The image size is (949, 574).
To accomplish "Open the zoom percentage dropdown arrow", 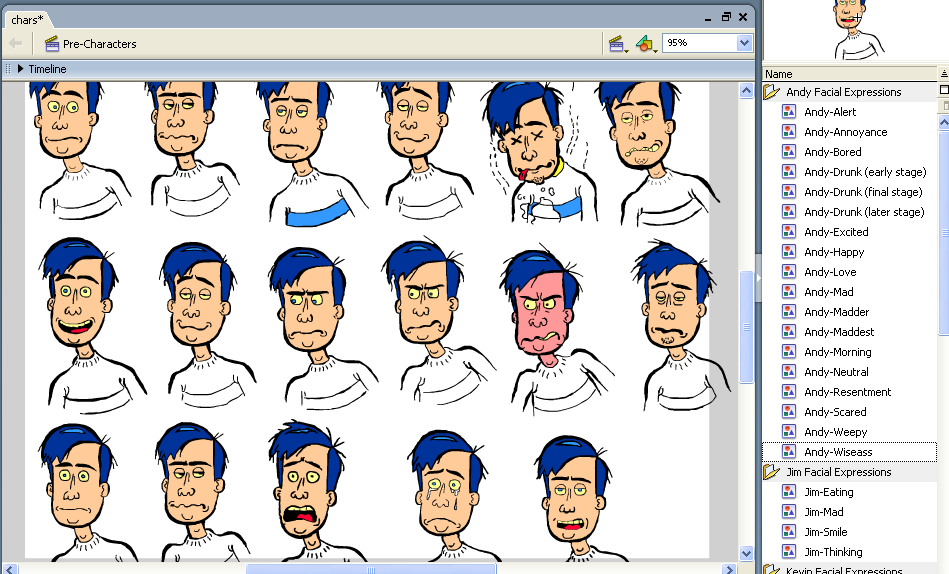I will pyautogui.click(x=744, y=43).
